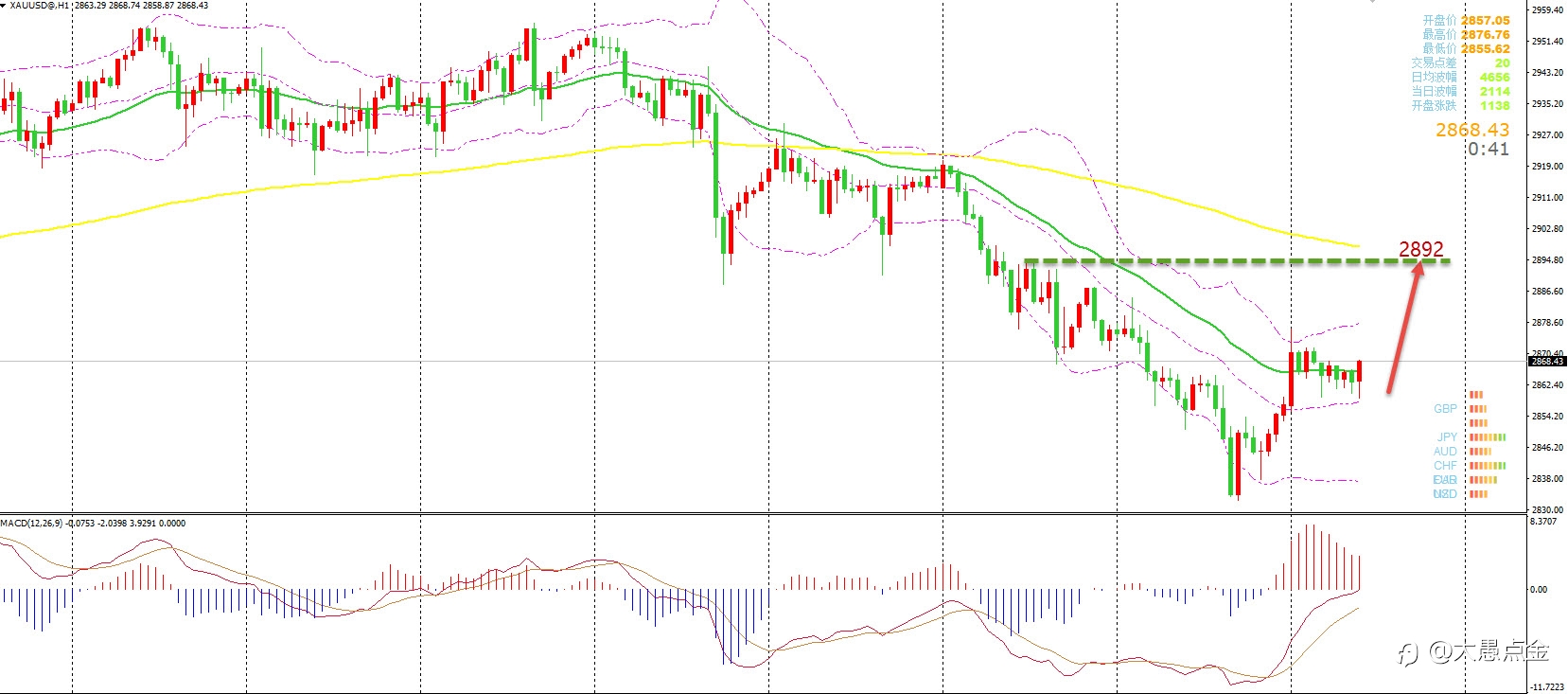Click the 2935.20 price axis label
This screenshot has height=694, width=1568.
[1546, 104]
